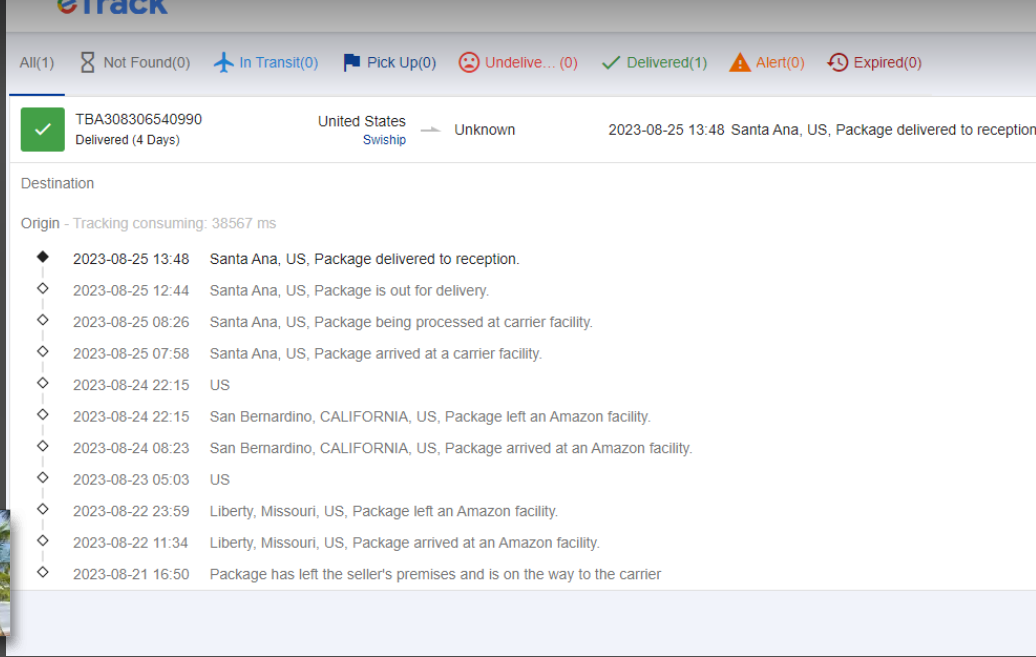Click the green delivered status checkmark box

(x=43, y=130)
